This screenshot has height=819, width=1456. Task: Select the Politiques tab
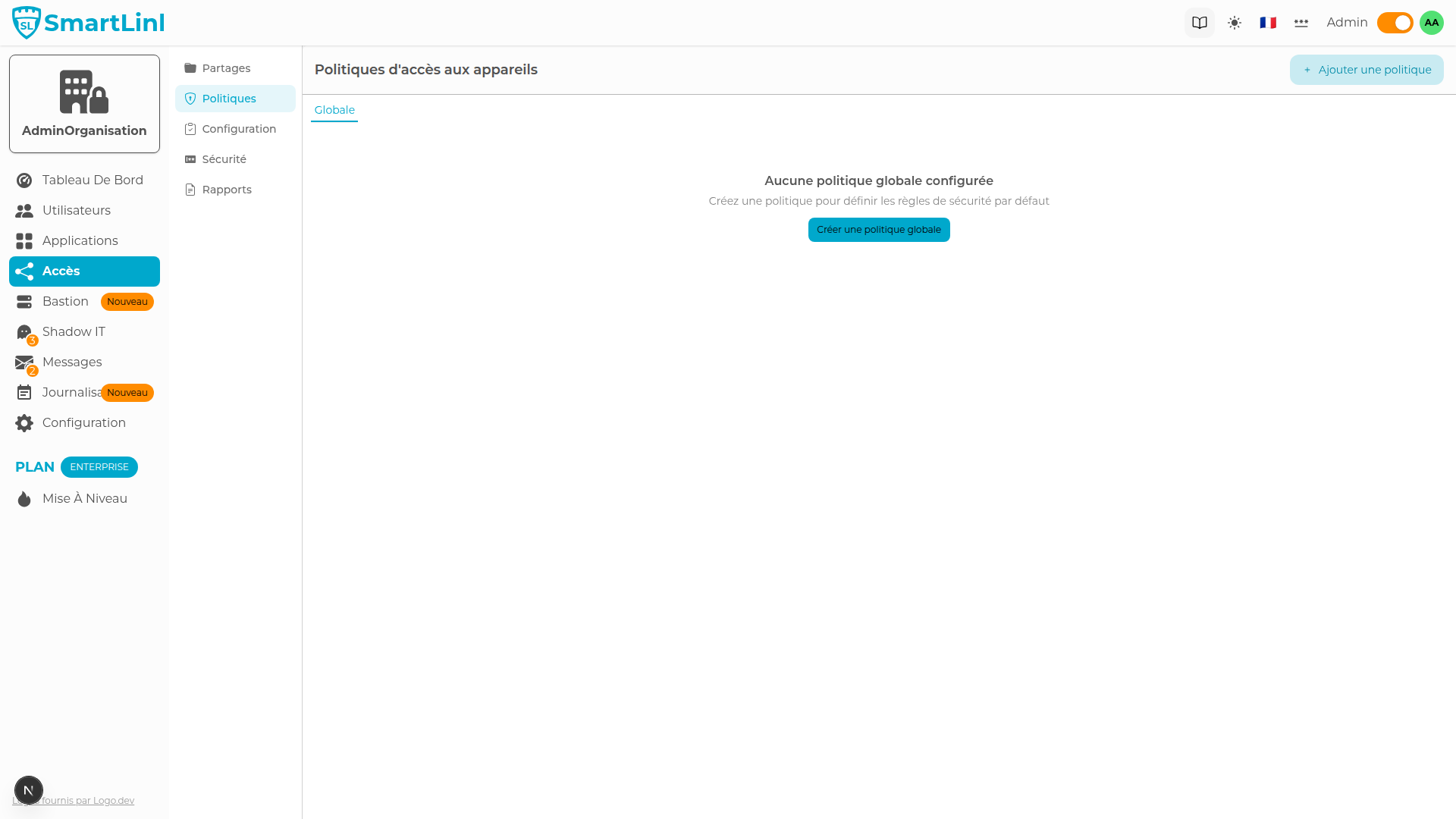point(227,99)
